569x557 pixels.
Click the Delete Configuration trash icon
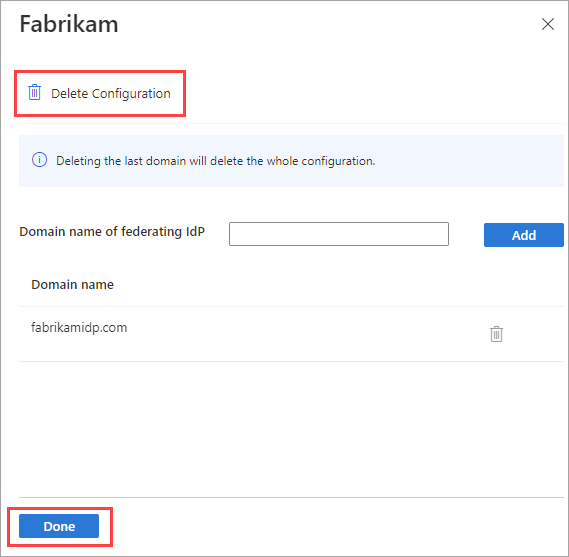coord(34,92)
